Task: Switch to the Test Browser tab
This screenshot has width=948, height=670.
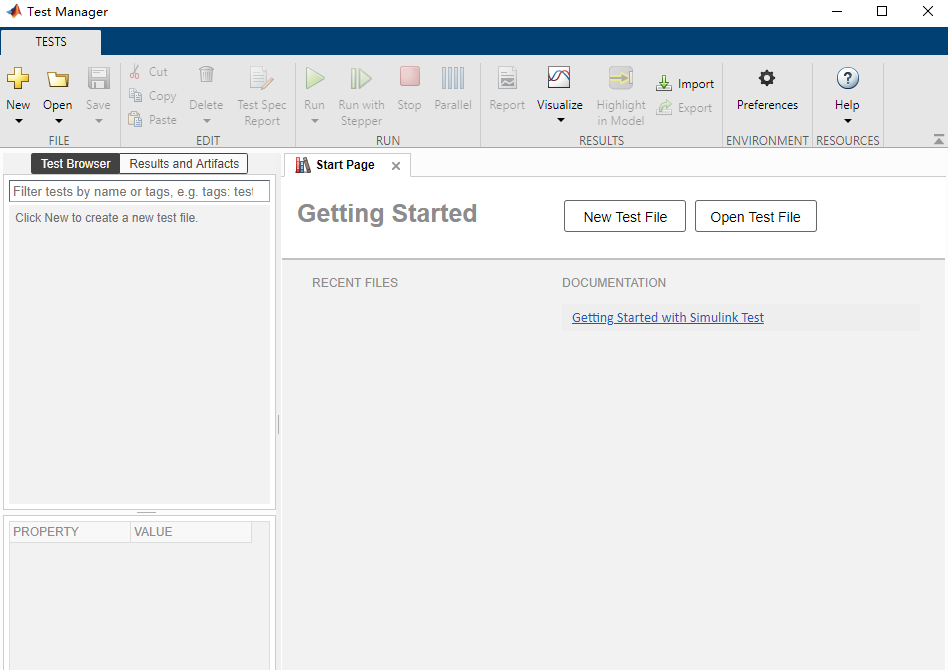Action: (x=76, y=164)
